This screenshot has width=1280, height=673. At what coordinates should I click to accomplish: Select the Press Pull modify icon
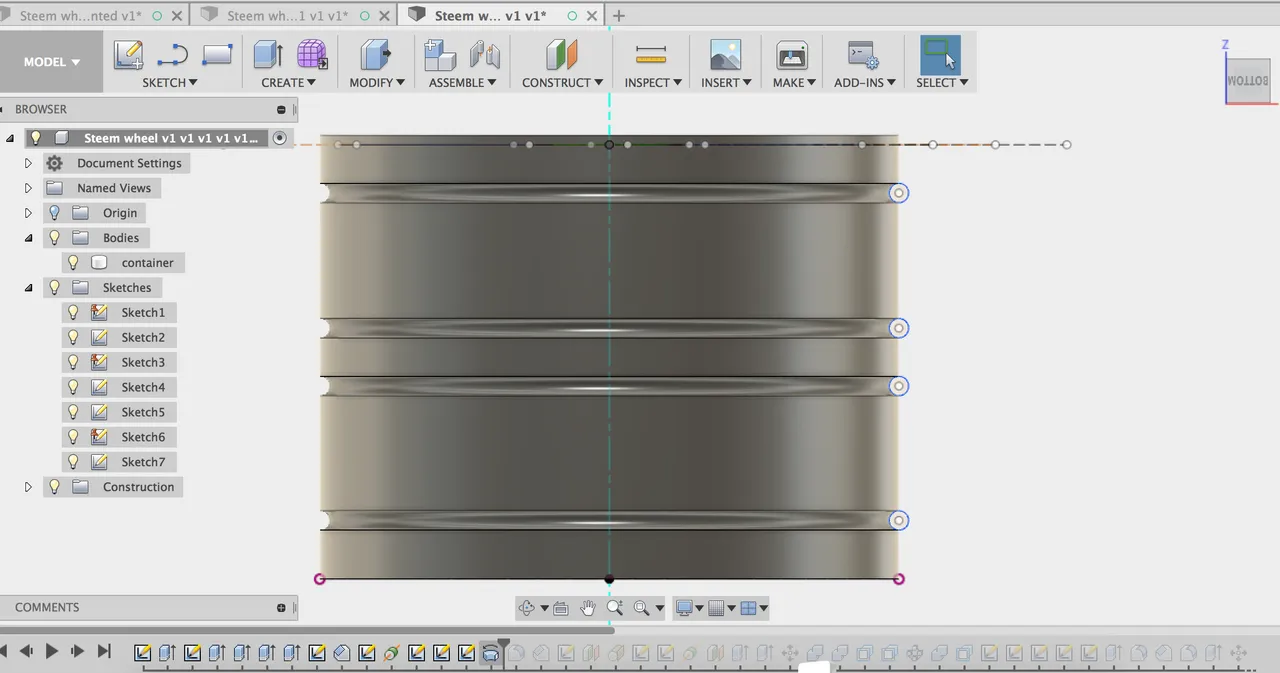click(x=375, y=54)
